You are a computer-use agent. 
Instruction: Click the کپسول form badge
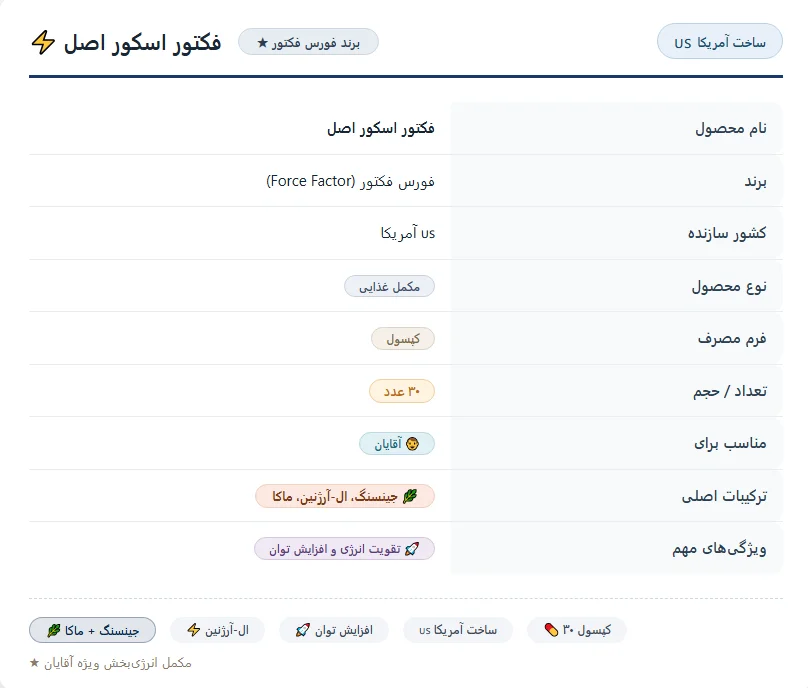click(x=403, y=339)
